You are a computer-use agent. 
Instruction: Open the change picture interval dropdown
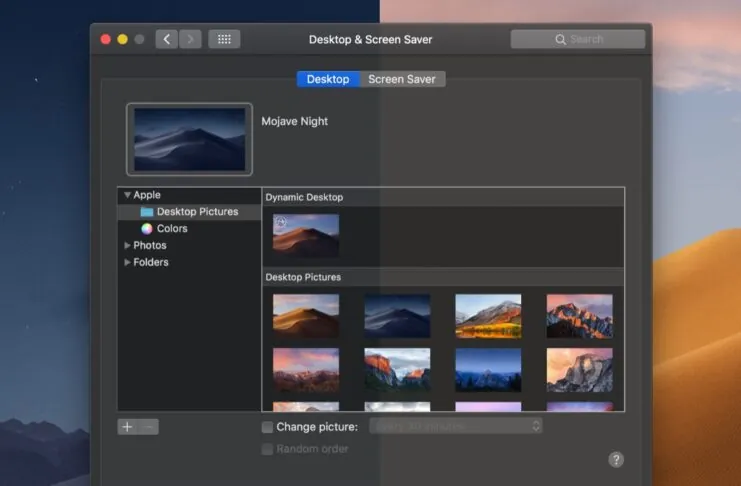(x=456, y=426)
